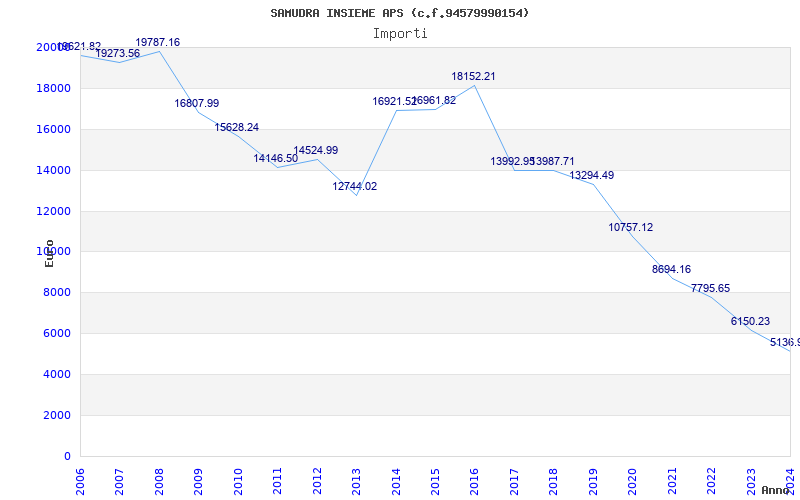The height and width of the screenshot is (500, 800).
Task: Select the 8694.16 data label
Action: coord(671,269)
